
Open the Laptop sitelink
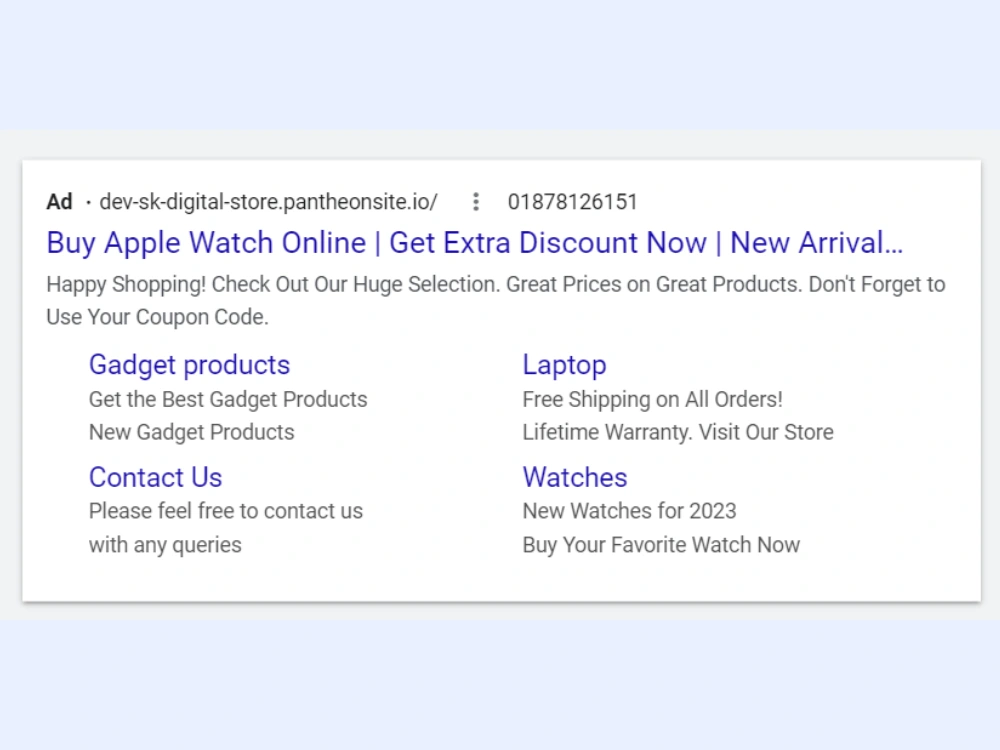point(564,365)
